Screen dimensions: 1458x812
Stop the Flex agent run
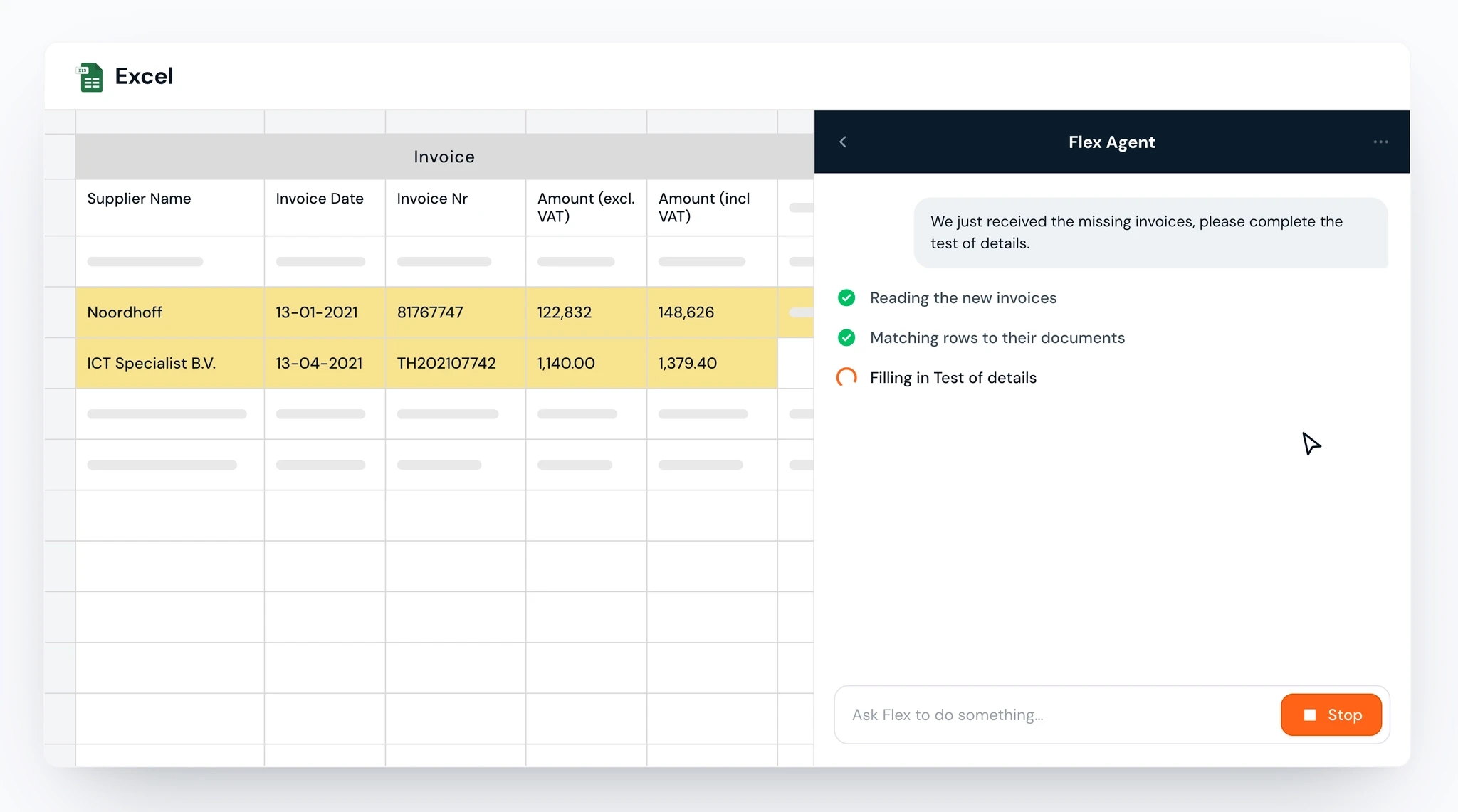click(1331, 715)
